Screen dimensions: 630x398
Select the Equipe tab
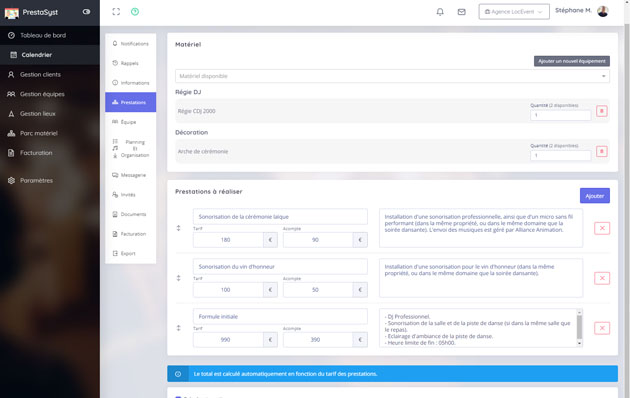coord(131,122)
